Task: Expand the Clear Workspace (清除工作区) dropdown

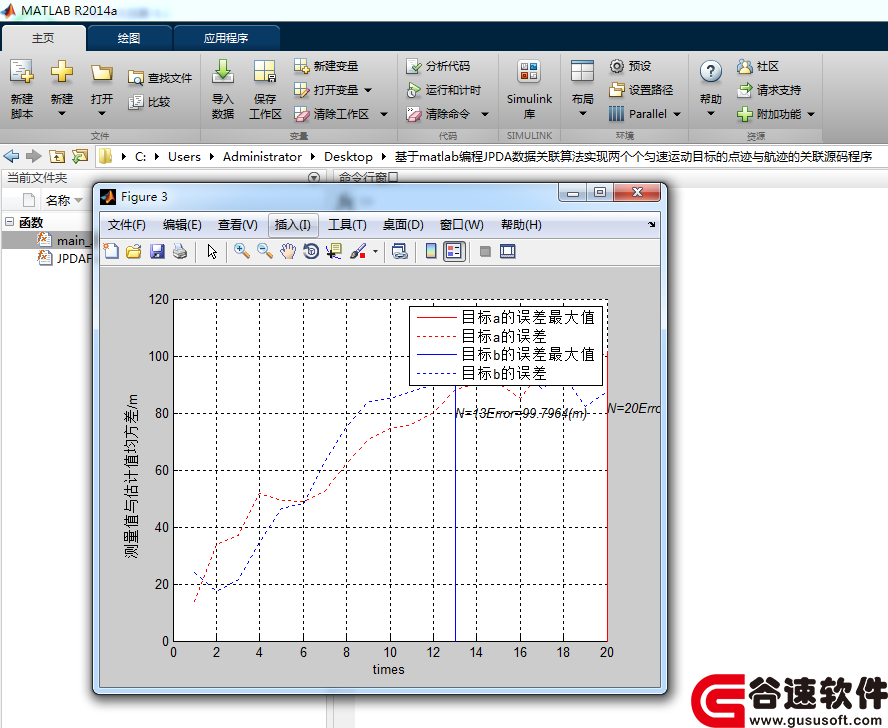Action: coord(384,114)
